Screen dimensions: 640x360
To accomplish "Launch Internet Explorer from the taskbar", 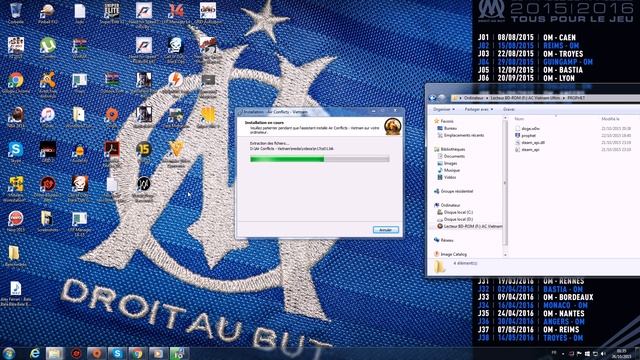I will [x=34, y=353].
